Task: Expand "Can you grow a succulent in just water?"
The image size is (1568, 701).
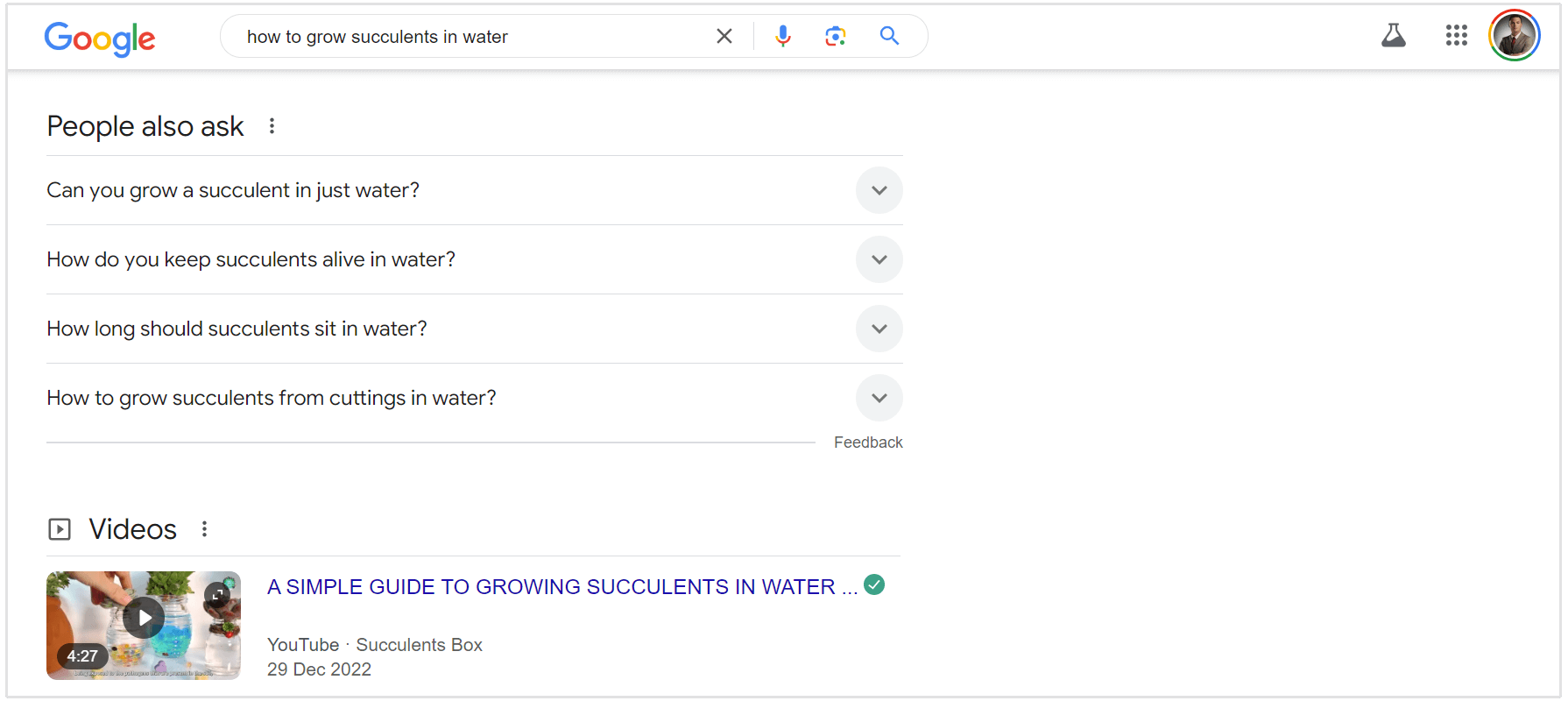Action: [x=879, y=190]
